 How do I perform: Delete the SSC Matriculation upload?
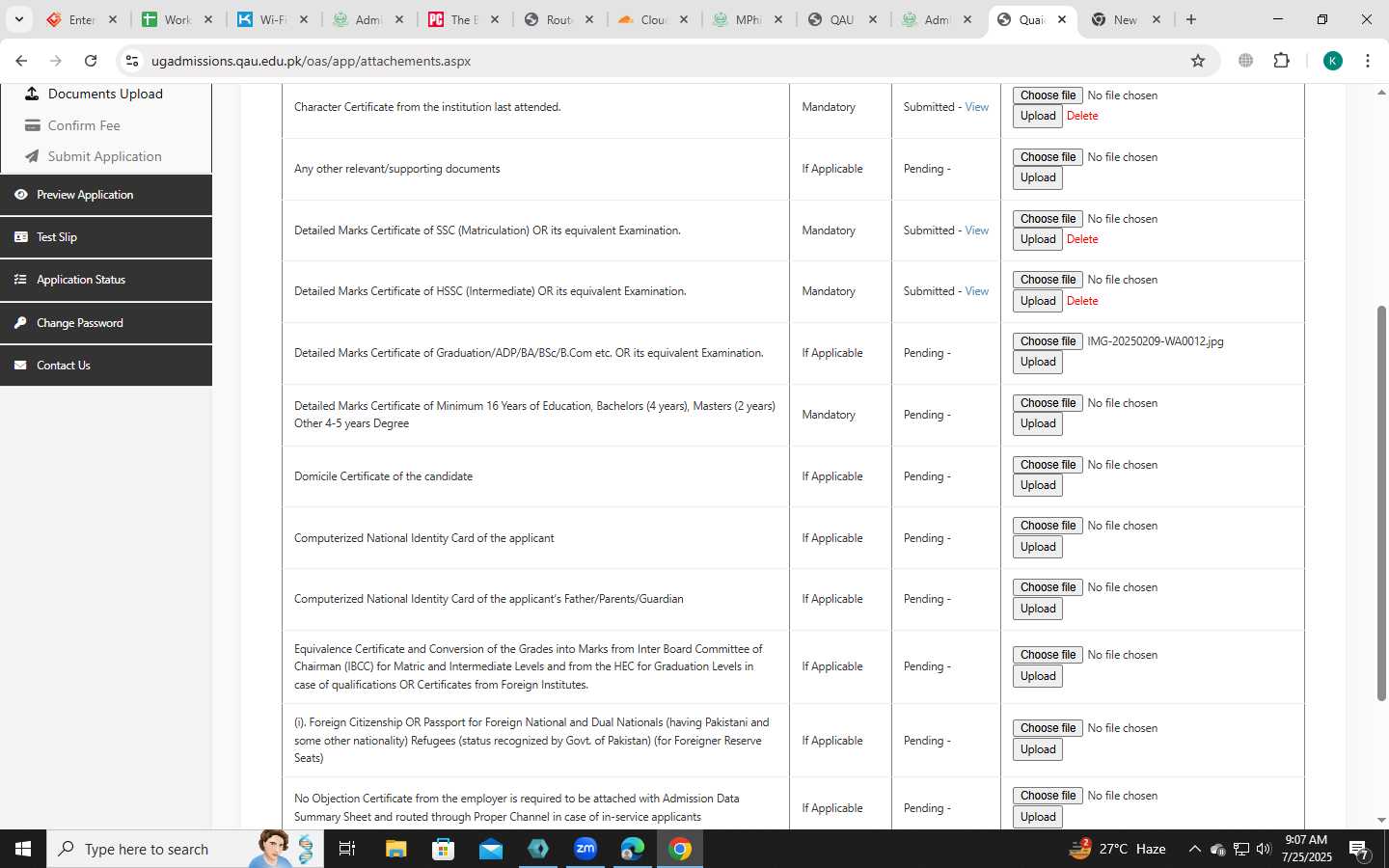pos(1082,239)
